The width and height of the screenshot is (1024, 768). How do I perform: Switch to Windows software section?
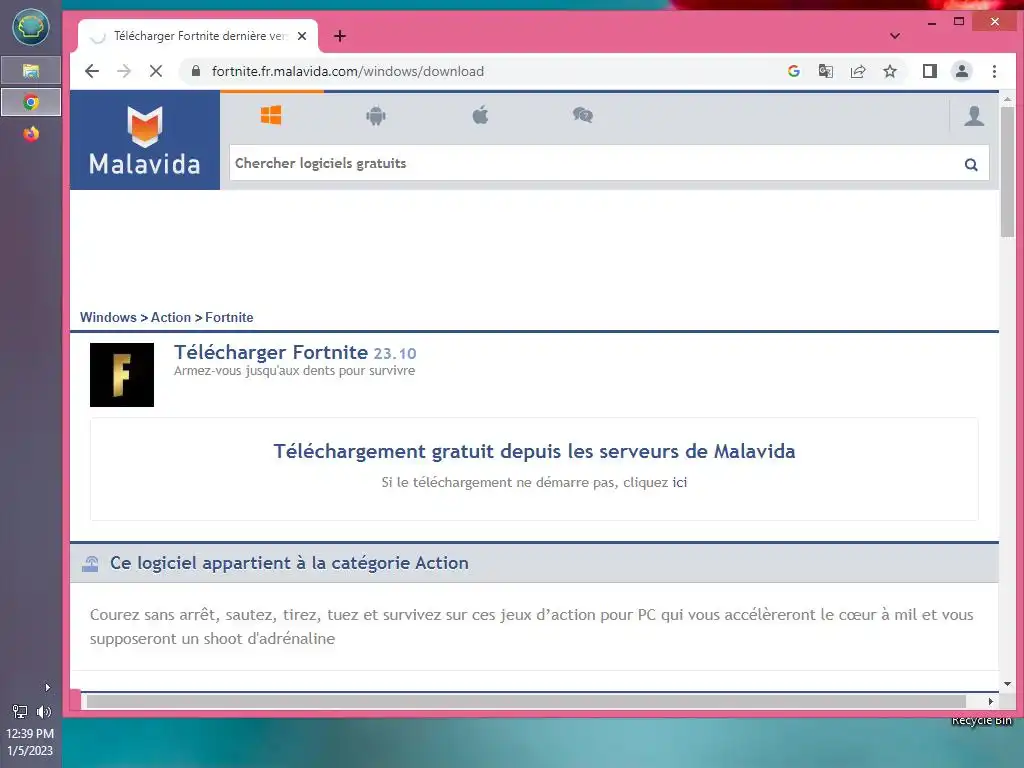click(x=271, y=116)
